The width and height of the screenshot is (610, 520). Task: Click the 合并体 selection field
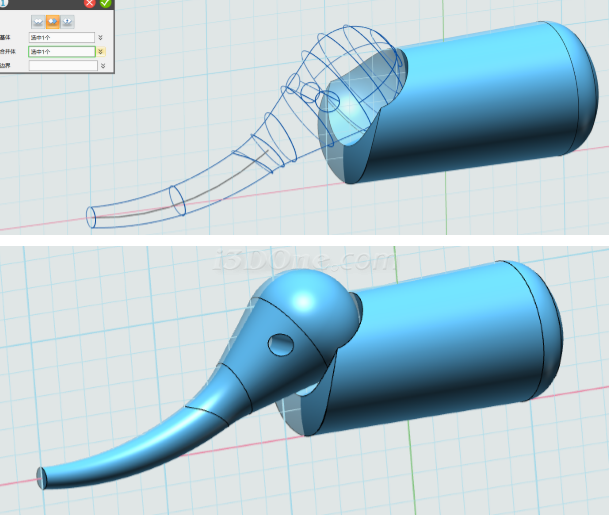coord(61,51)
